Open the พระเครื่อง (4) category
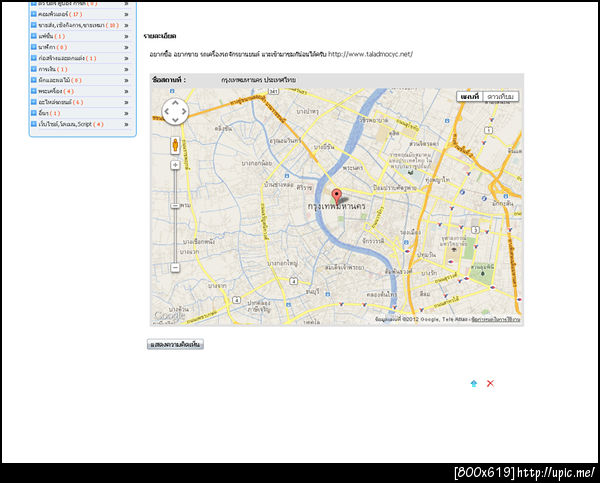Screen dimensions: 600x483 [x=56, y=91]
